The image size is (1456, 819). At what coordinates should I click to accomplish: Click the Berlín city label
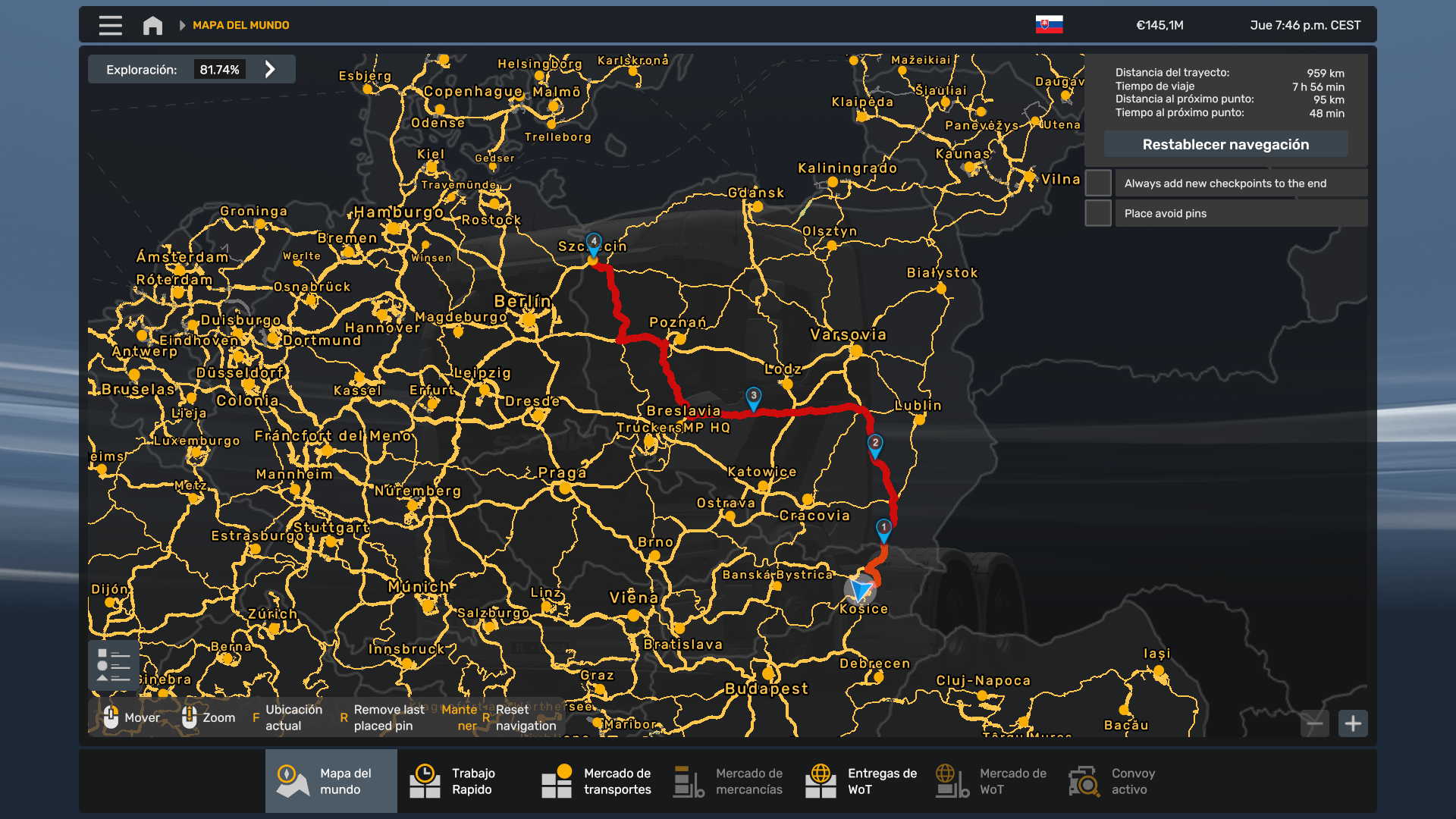(x=522, y=301)
